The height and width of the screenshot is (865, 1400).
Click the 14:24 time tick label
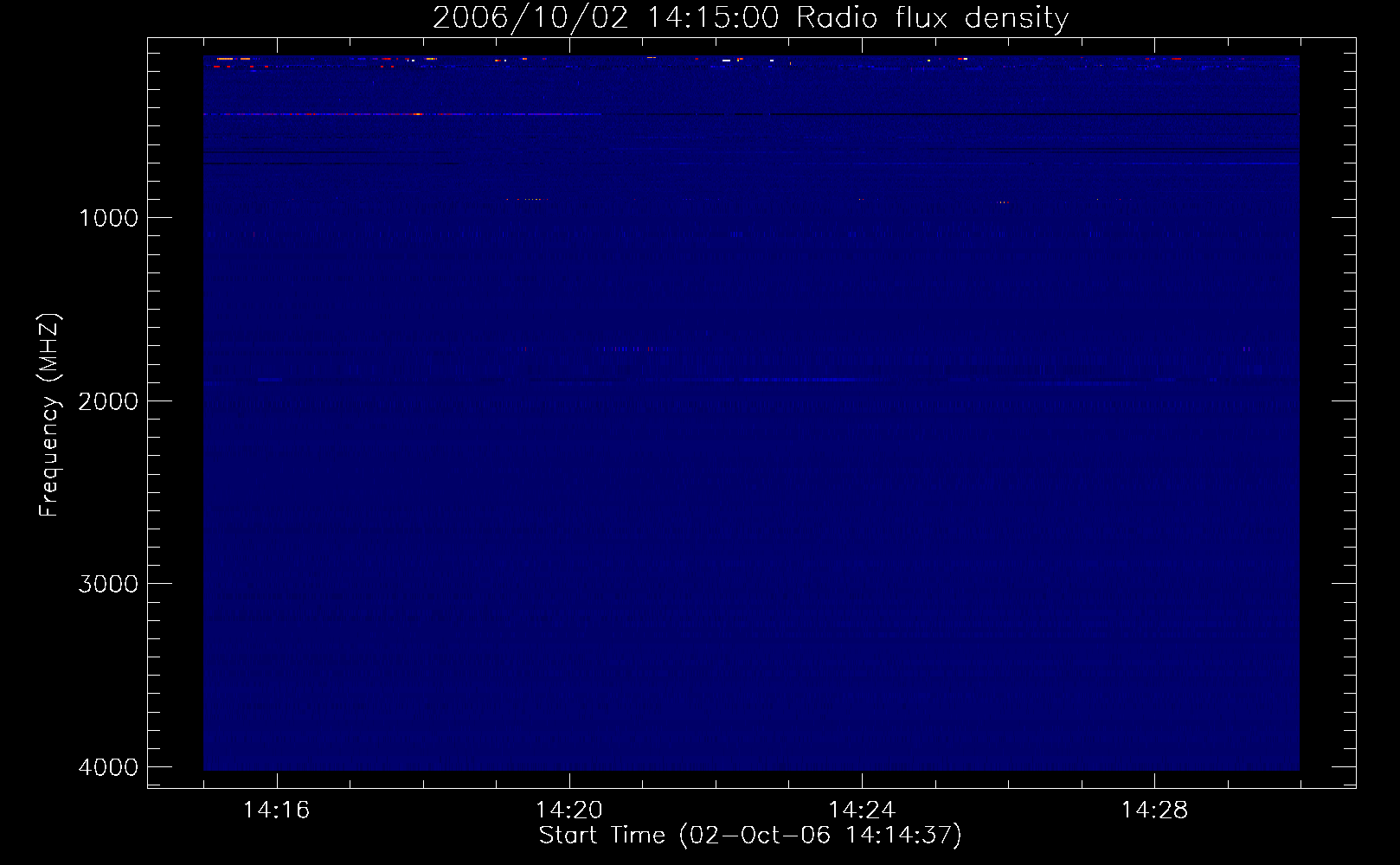click(x=862, y=811)
